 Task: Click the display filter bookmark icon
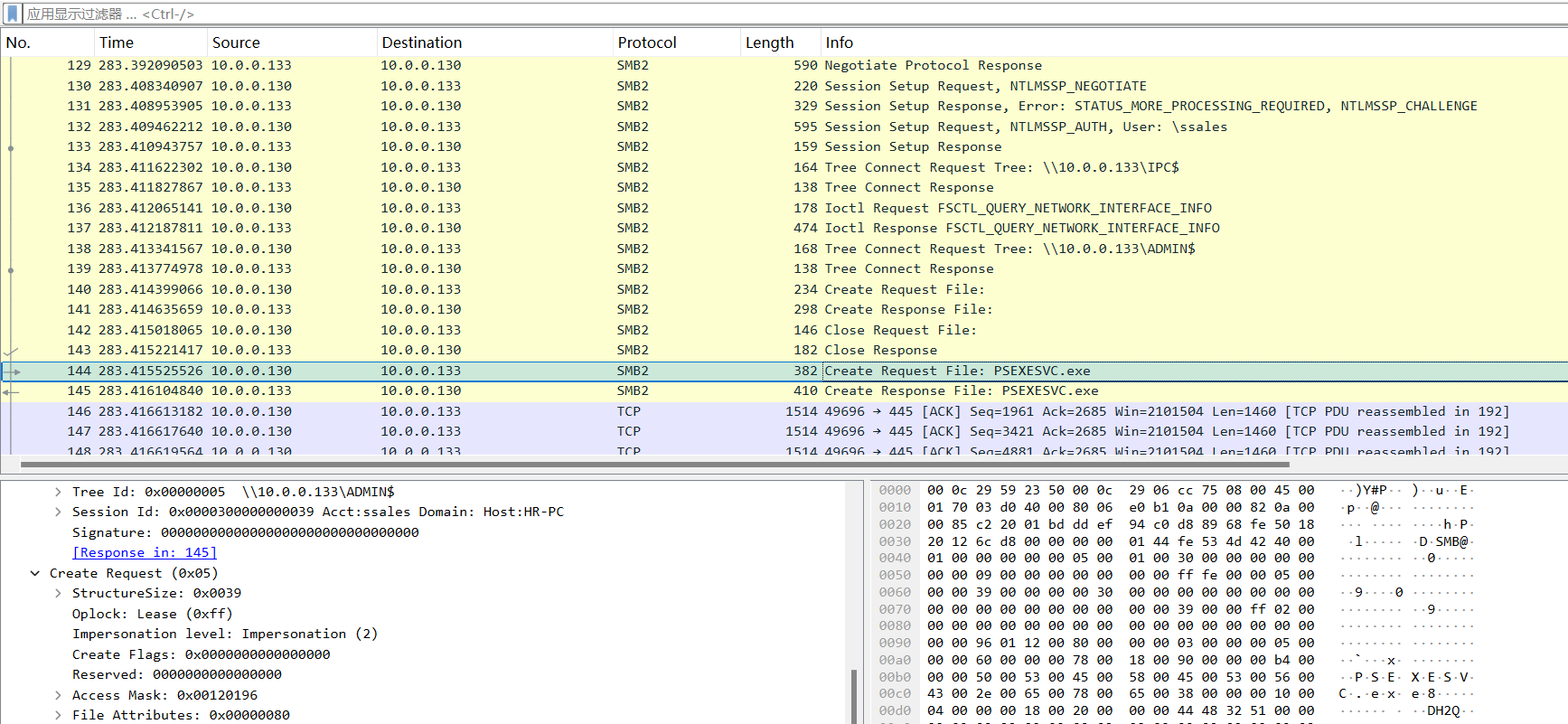pos(12,14)
